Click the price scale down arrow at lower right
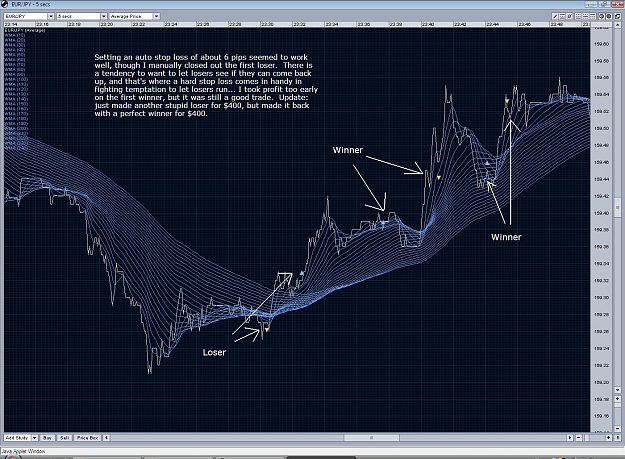The width and height of the screenshot is (625, 459). [618, 390]
